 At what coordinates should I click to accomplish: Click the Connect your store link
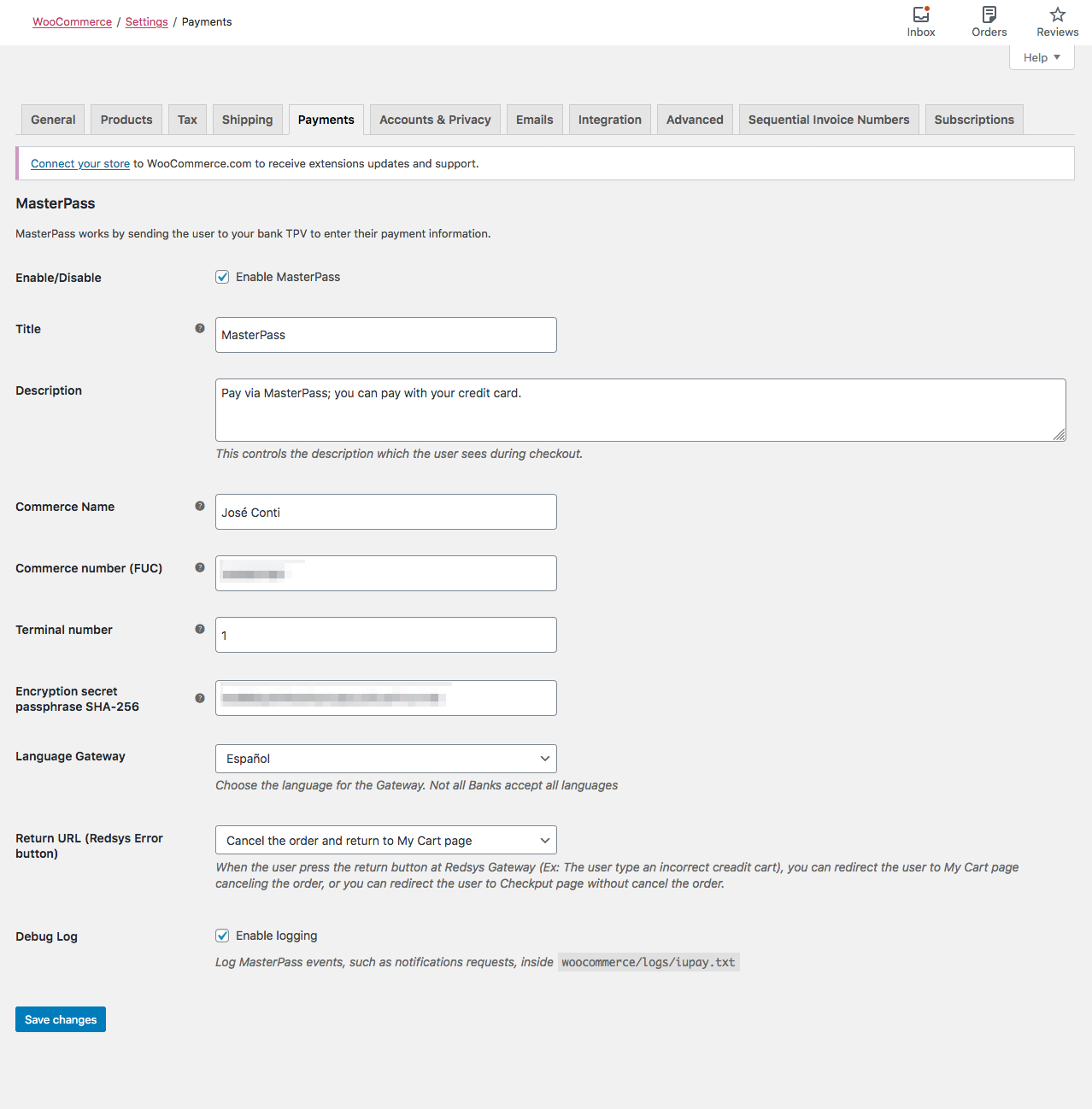point(80,163)
